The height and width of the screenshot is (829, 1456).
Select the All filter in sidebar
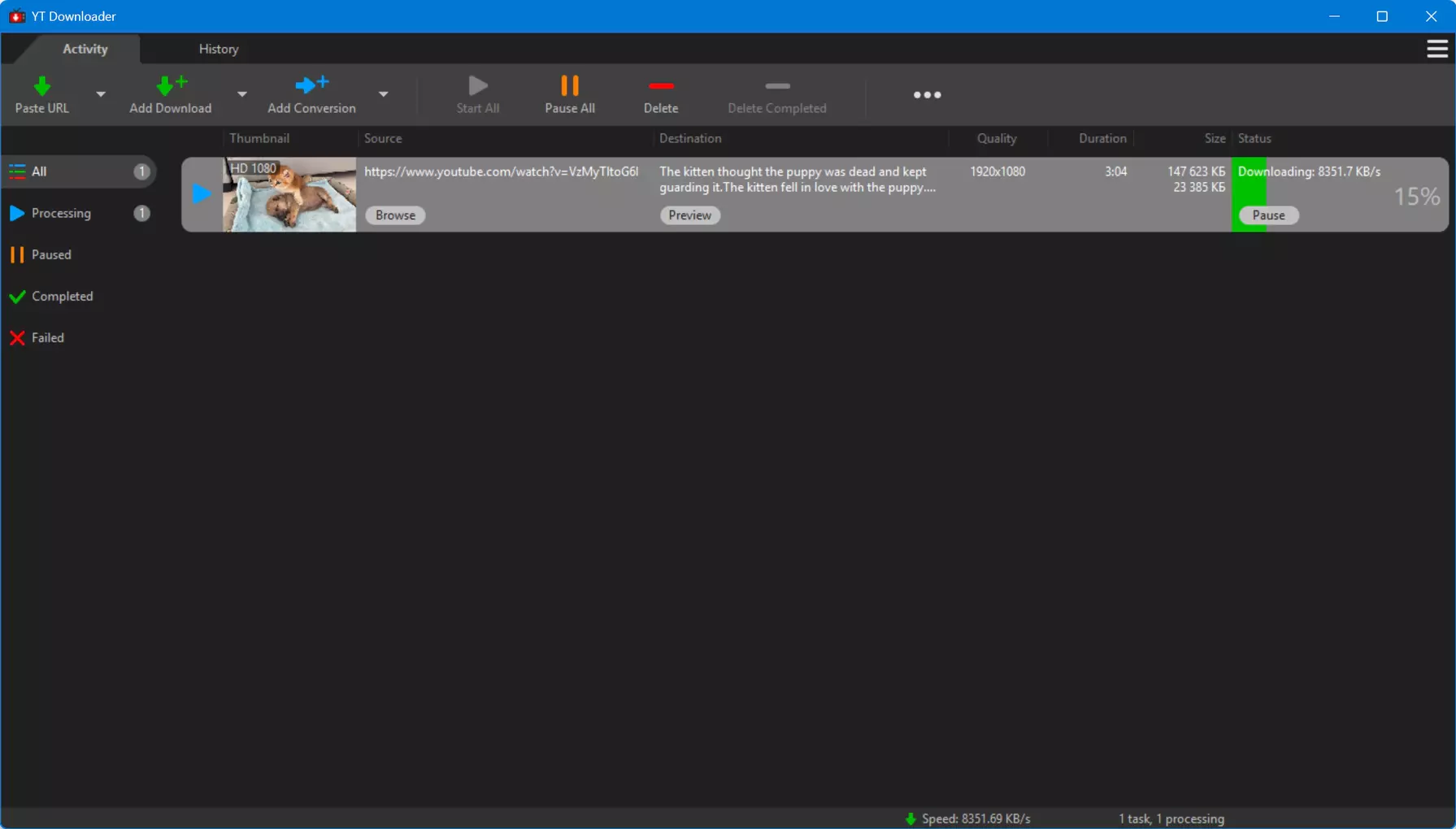(79, 171)
